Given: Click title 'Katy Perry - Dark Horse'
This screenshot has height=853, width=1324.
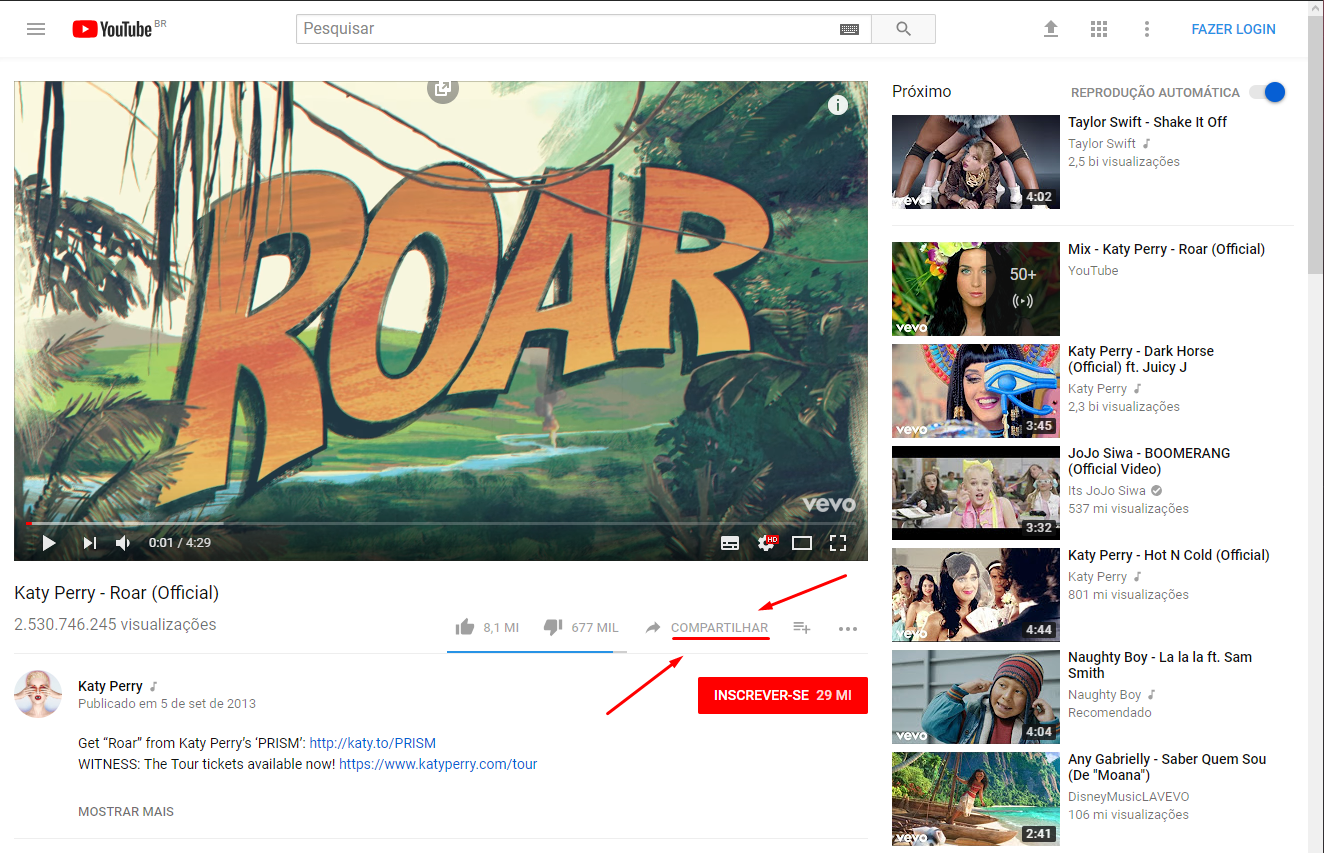Looking at the screenshot, I should pyautogui.click(x=1141, y=359).
